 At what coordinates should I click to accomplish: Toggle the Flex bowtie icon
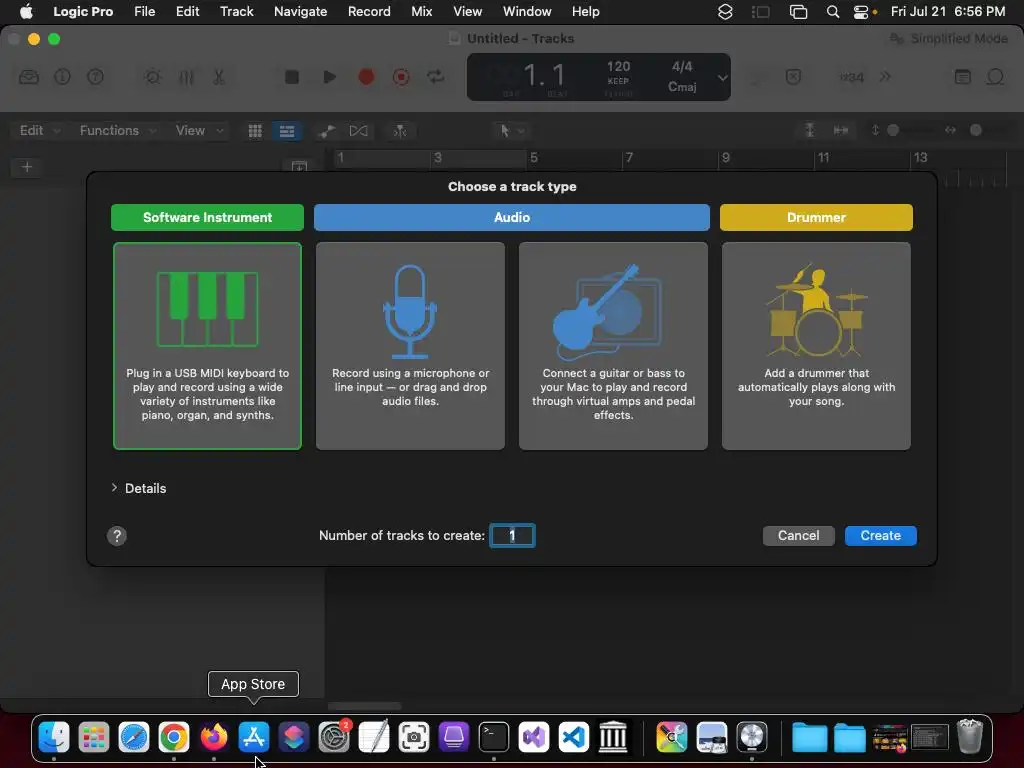coord(359,131)
